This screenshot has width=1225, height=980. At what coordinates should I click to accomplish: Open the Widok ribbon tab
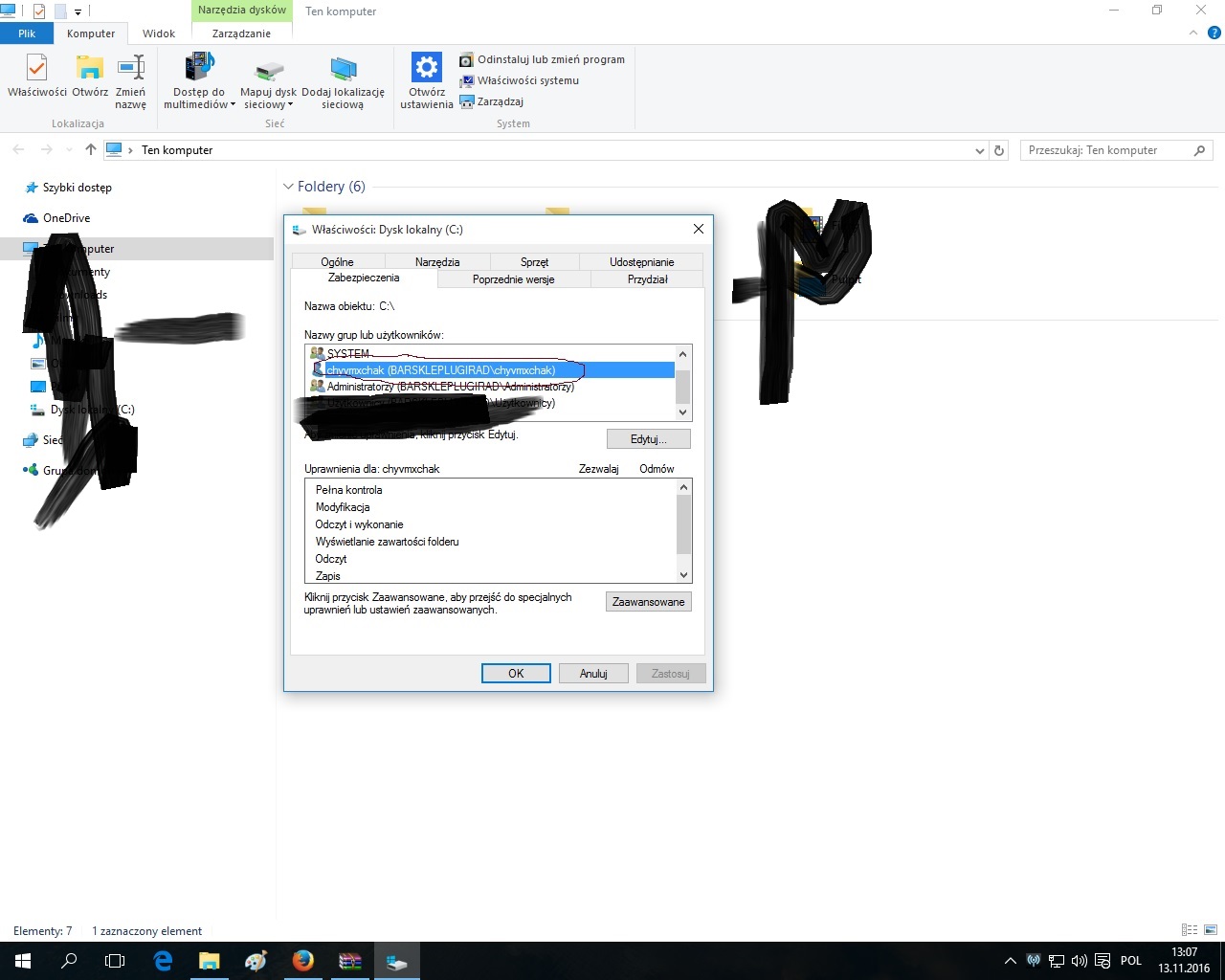pos(159,33)
